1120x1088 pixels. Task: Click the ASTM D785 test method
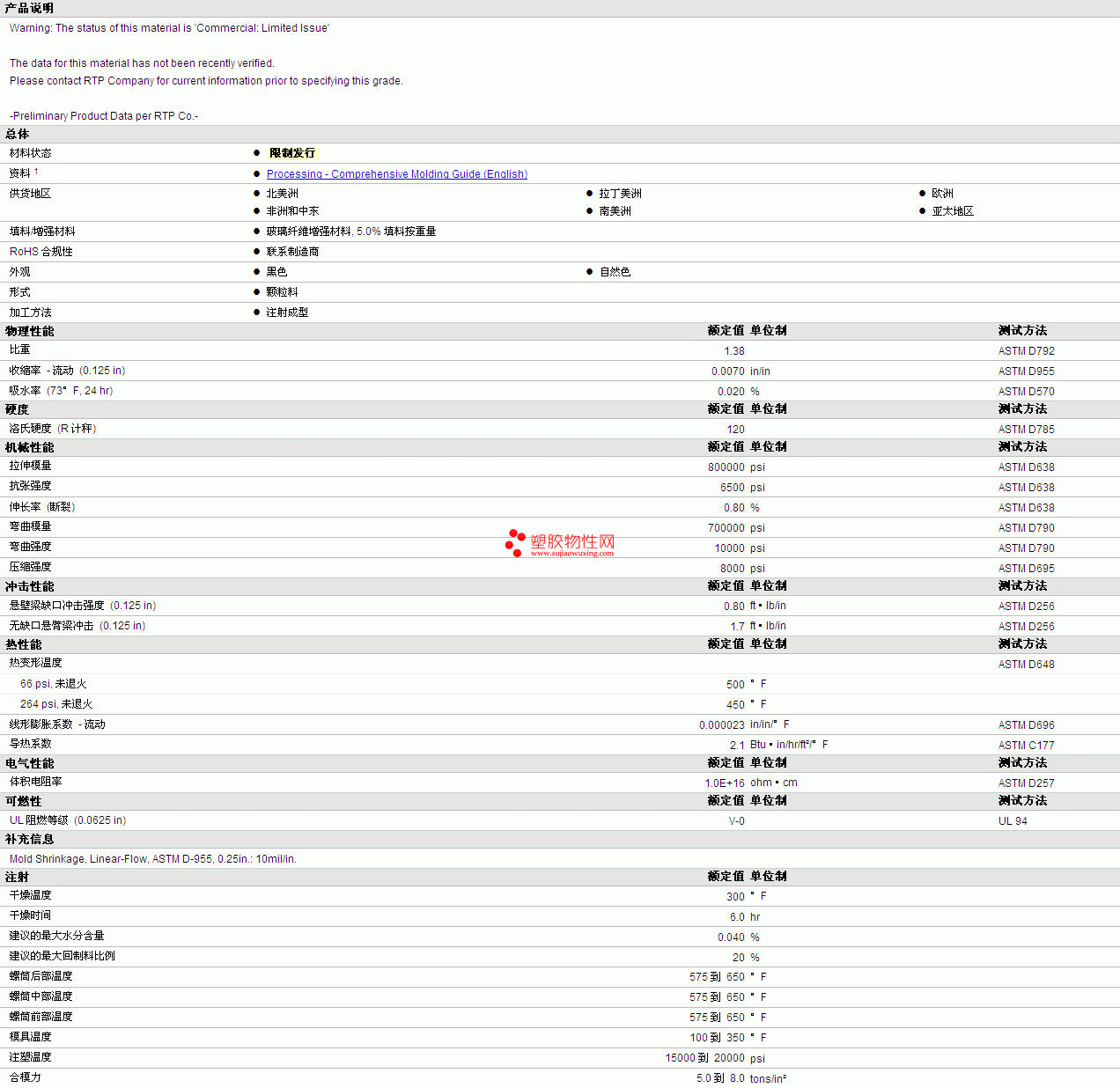click(x=1027, y=430)
